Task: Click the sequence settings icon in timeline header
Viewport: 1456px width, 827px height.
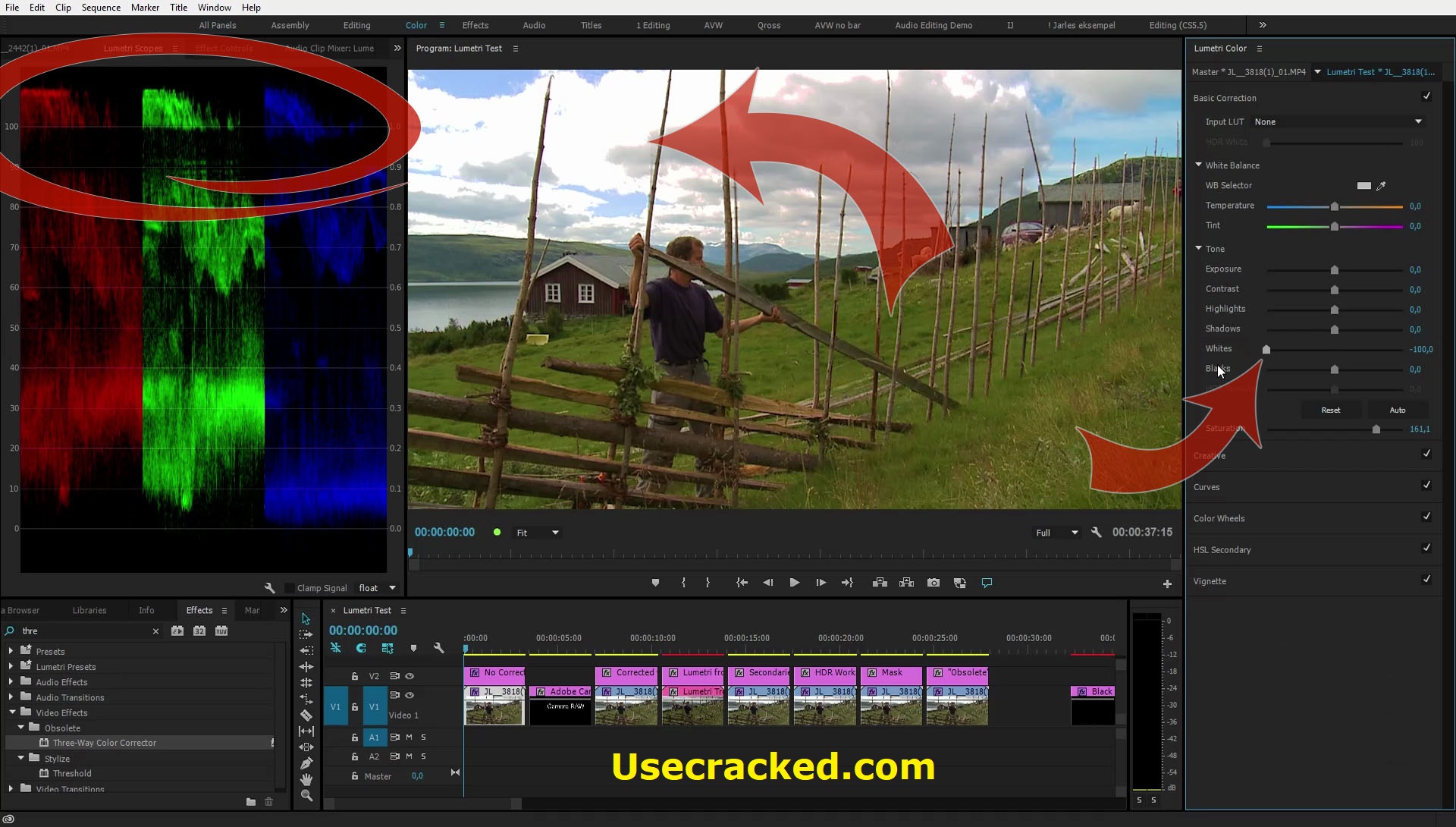Action: (x=439, y=648)
